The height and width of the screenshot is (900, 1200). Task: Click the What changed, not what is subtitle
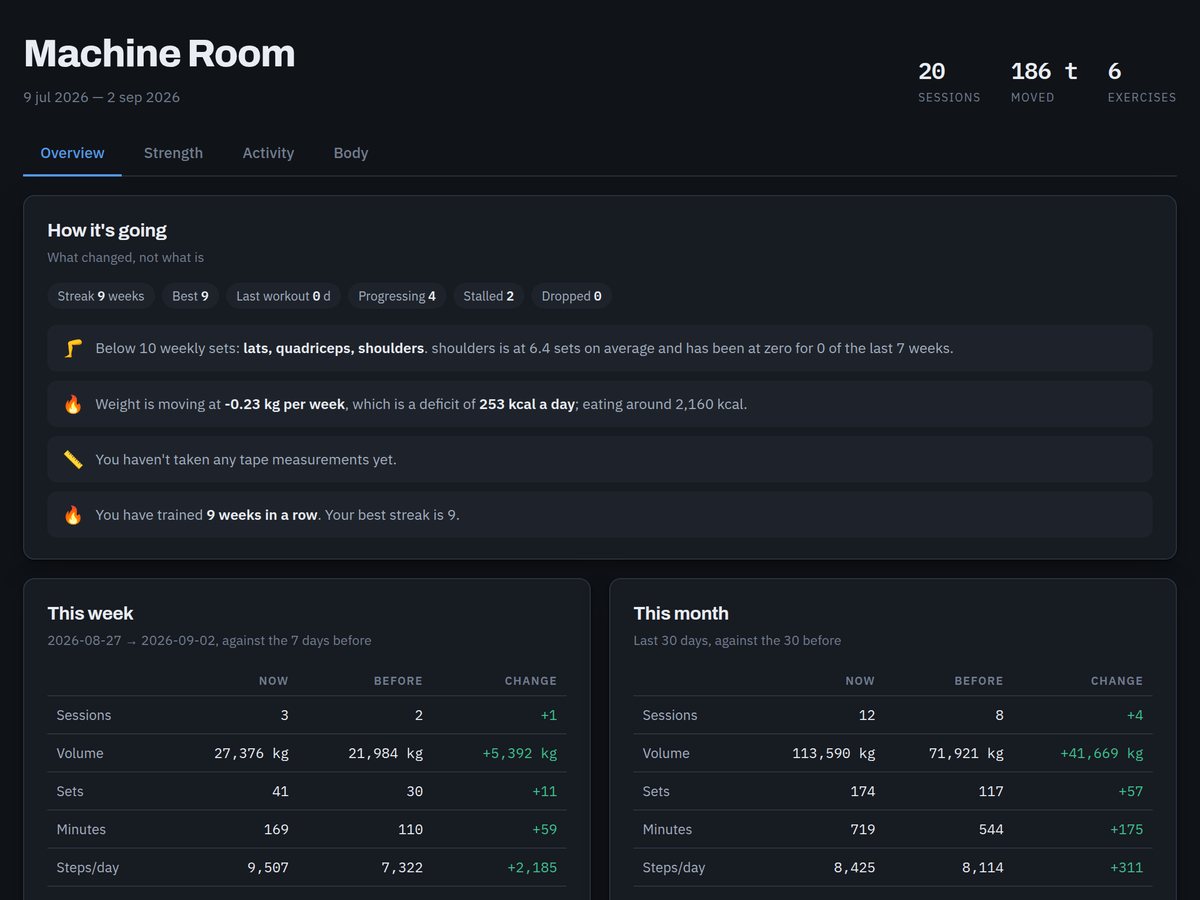click(x=125, y=257)
